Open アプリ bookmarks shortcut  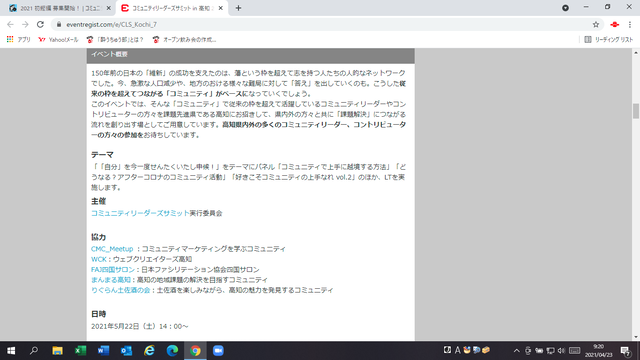19,40
